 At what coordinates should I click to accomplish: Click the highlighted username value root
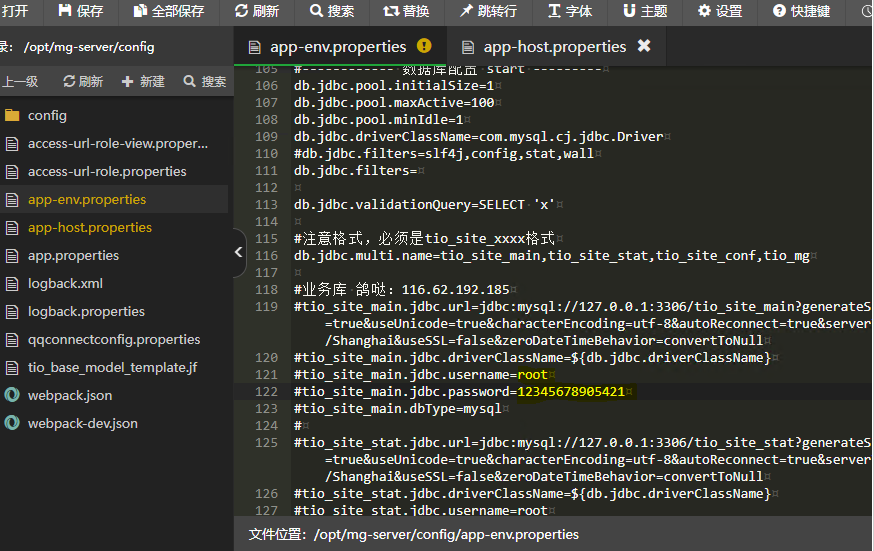pos(532,374)
